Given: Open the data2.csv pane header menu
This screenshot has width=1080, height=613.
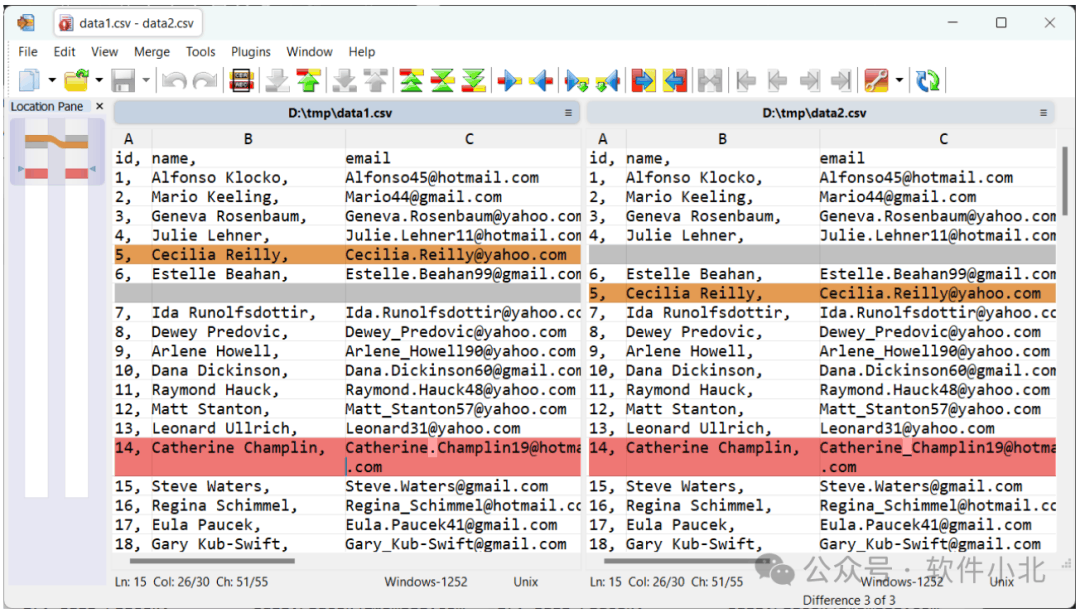Looking at the screenshot, I should 1043,113.
